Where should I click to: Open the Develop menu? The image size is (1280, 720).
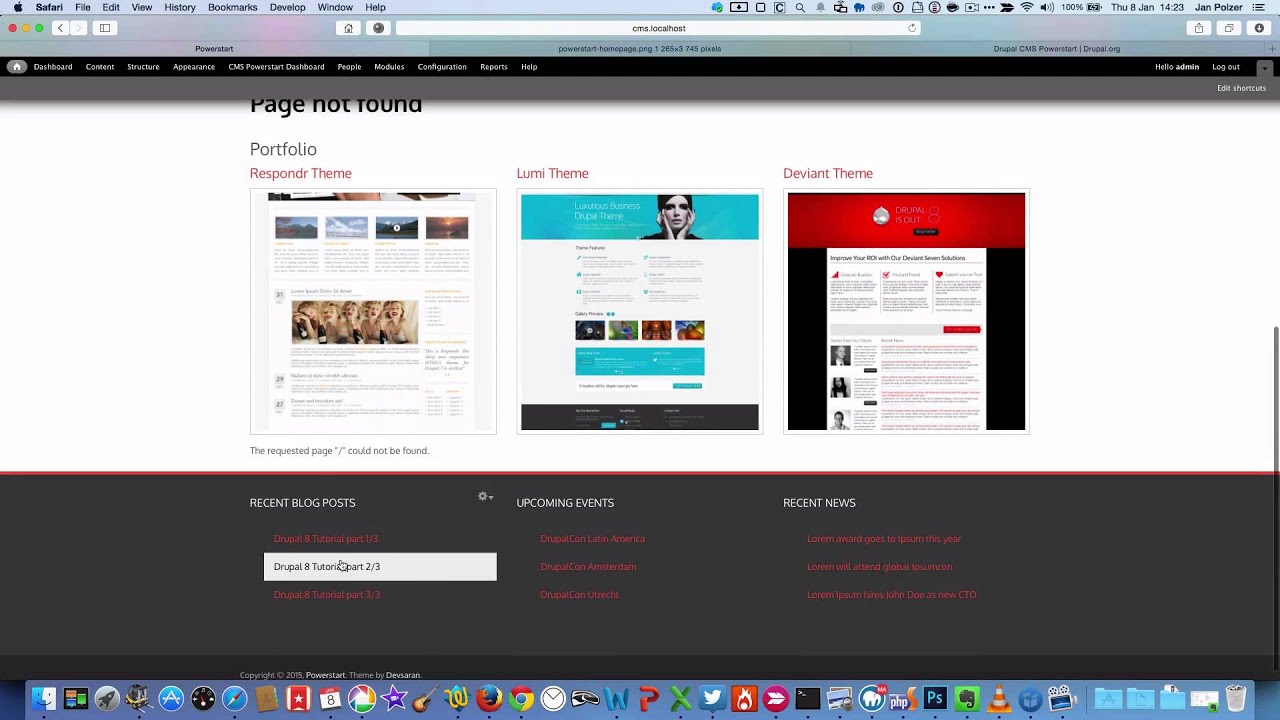[x=287, y=7]
